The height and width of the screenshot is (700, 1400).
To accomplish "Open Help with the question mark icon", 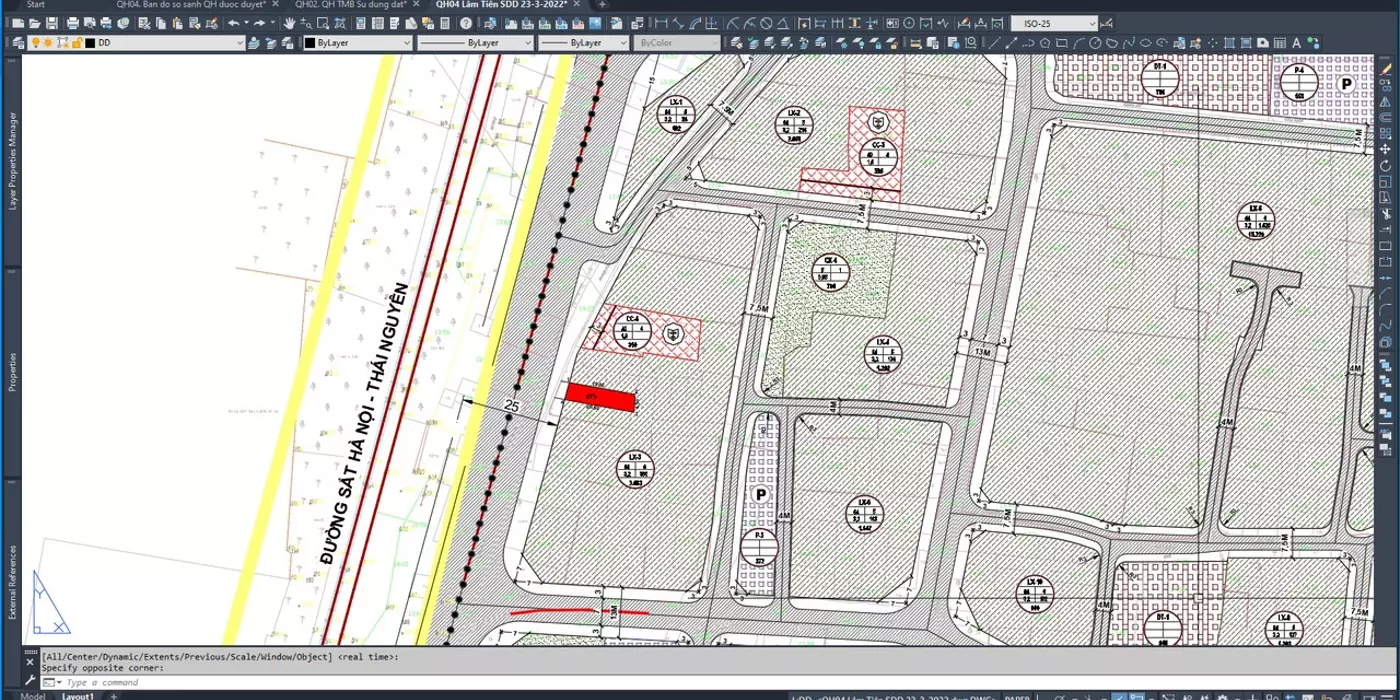I will pyautogui.click(x=467, y=23).
